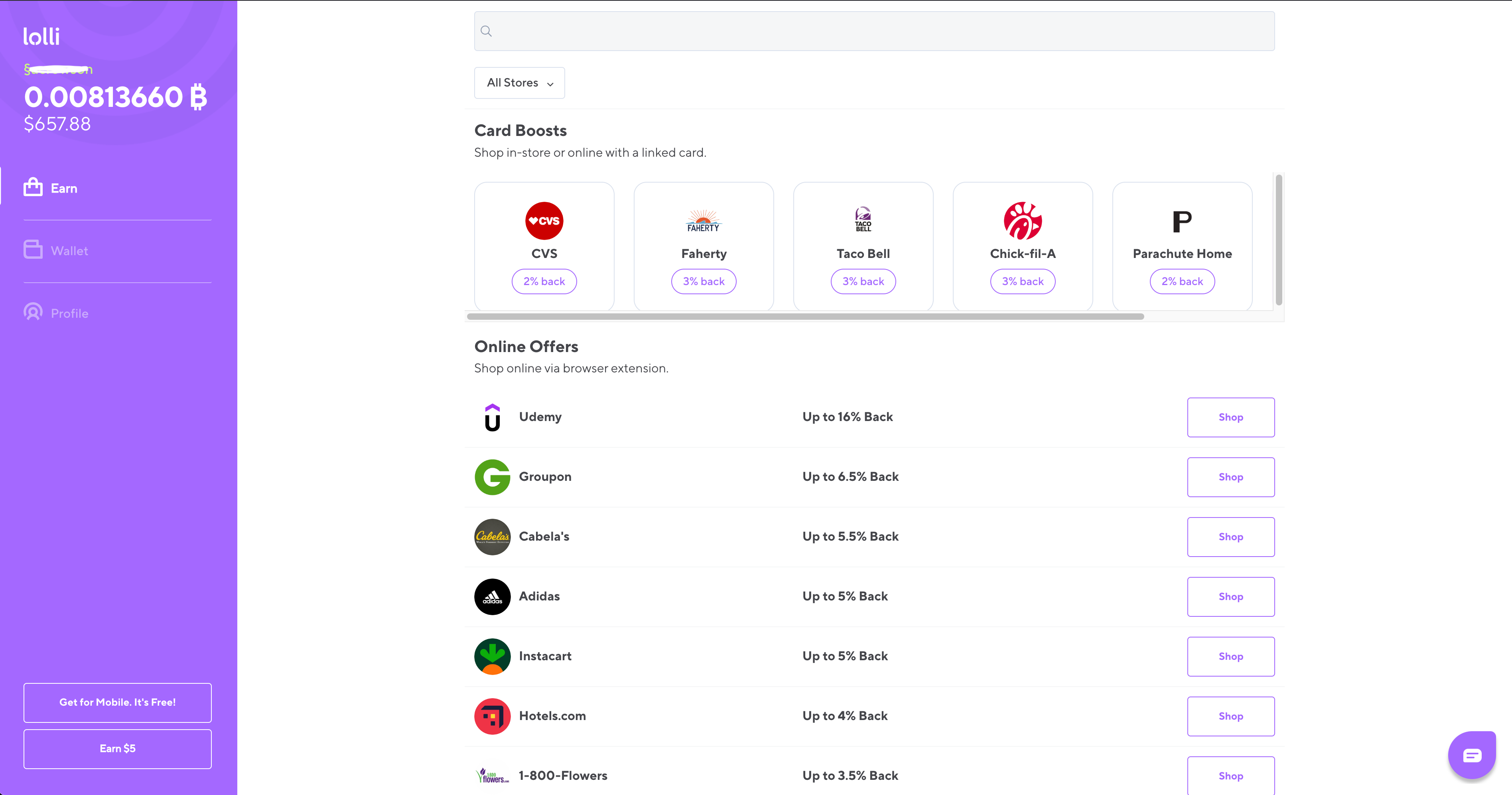The width and height of the screenshot is (1512, 795).
Task: Open the Profile avatar icon
Action: point(33,311)
